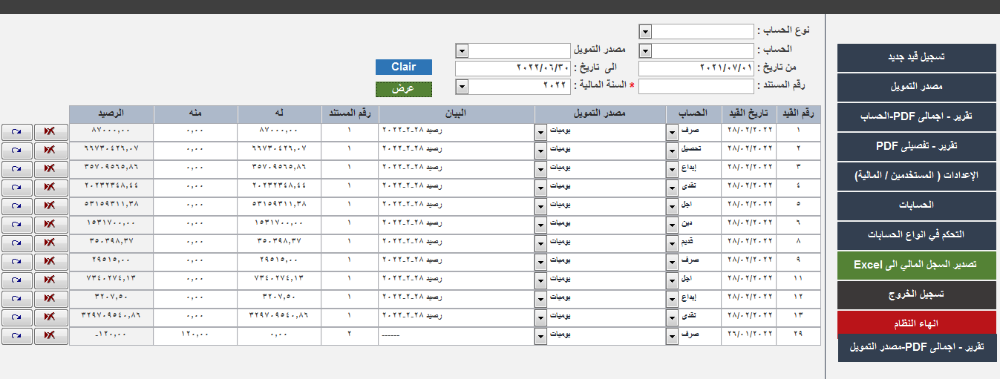Open the الحساب dropdown showing دين in entry 6
The height and width of the screenshot is (379, 1000).
(x=672, y=225)
